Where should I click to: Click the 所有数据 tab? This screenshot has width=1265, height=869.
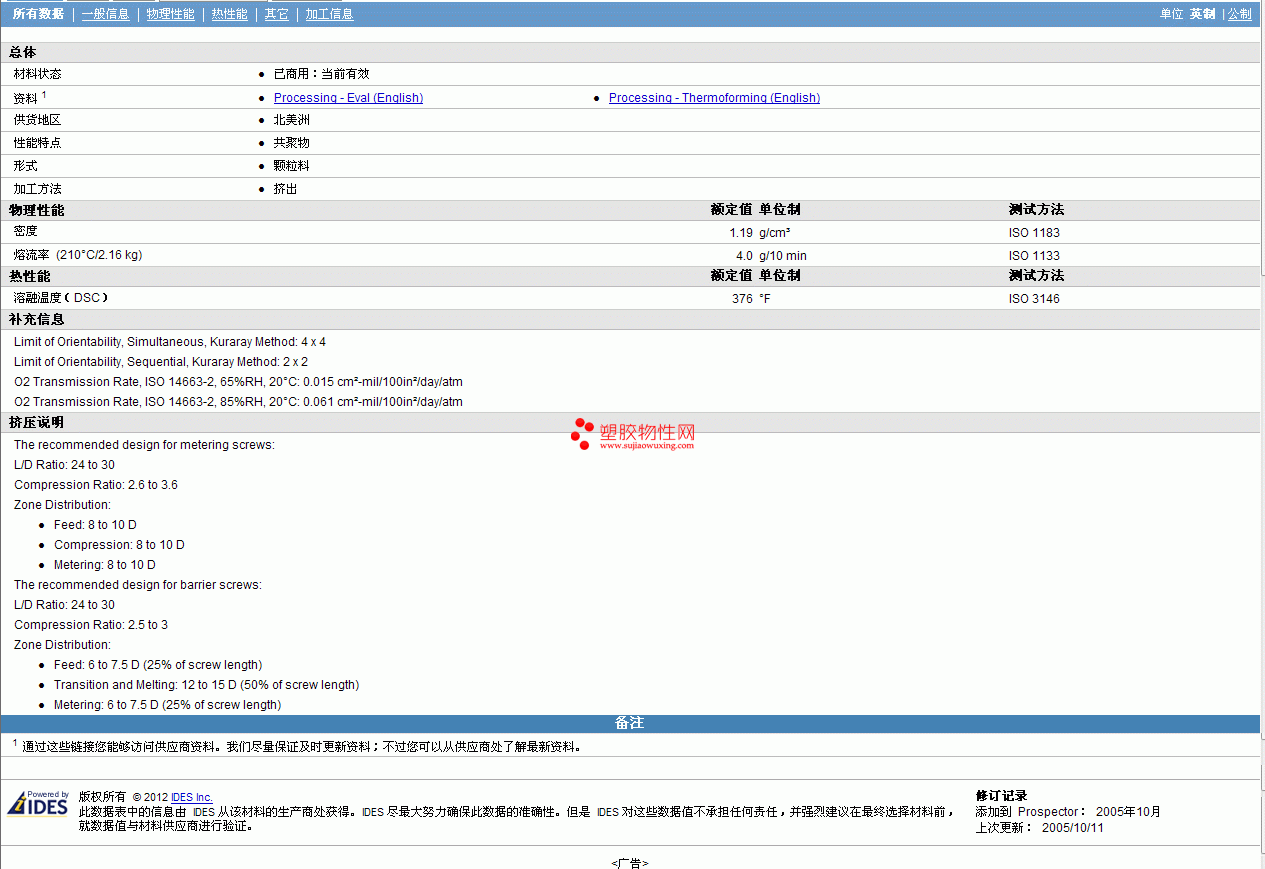[x=38, y=14]
